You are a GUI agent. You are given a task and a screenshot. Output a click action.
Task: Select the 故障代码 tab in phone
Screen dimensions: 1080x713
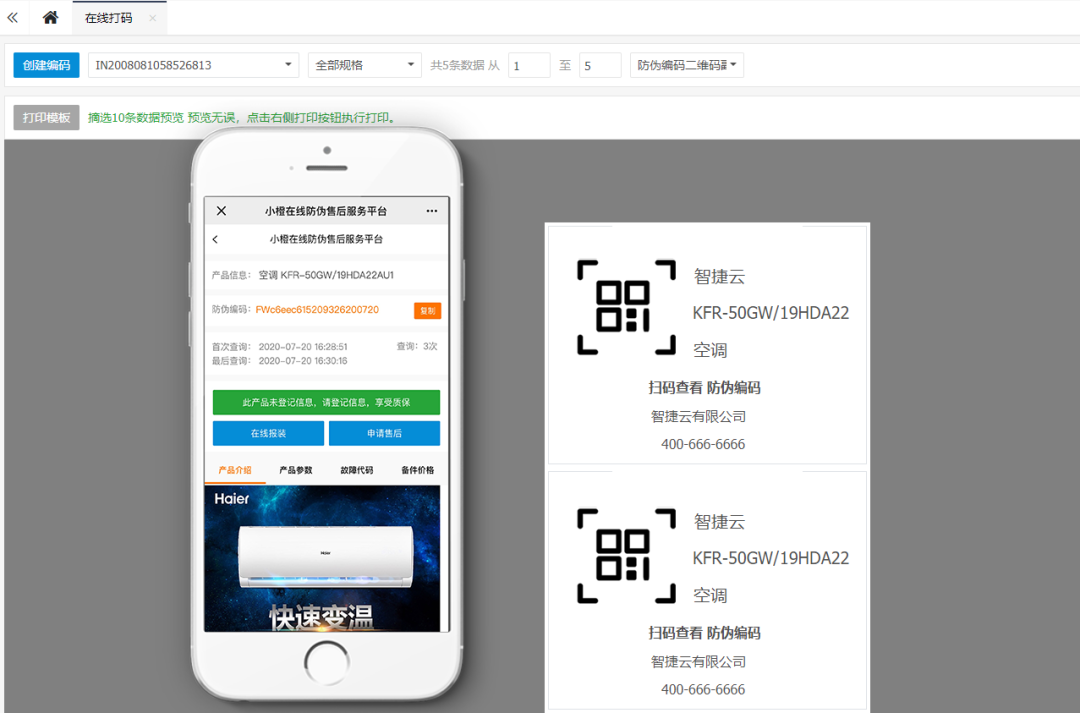[x=357, y=470]
